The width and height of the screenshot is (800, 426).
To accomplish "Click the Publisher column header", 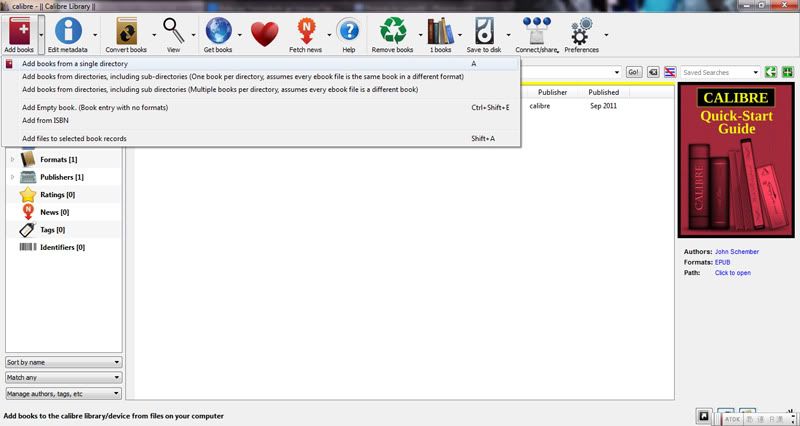I will pos(553,92).
